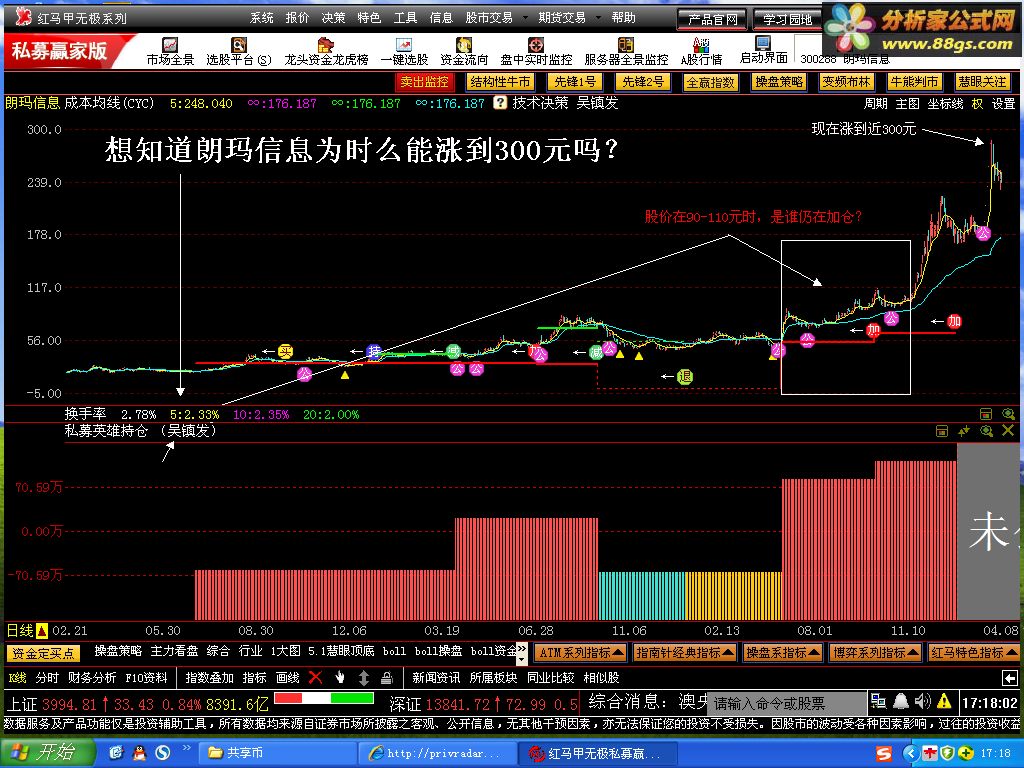The width and height of the screenshot is (1024, 768).
Task: Switch to the Internet Explorer privradar taskbar window
Action: click(x=437, y=753)
